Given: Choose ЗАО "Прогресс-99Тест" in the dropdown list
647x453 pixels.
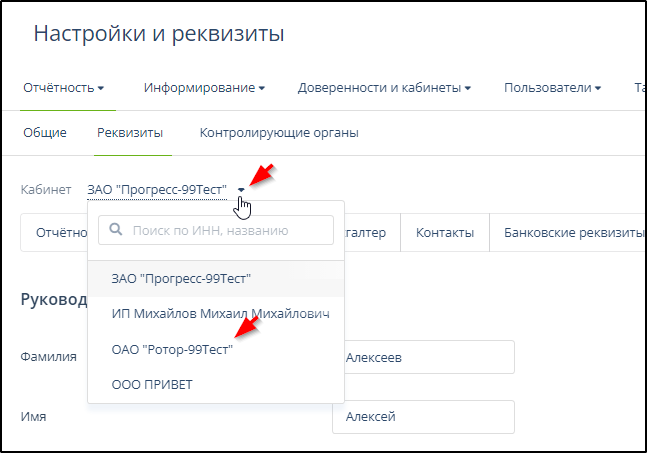Looking at the screenshot, I should click(181, 277).
